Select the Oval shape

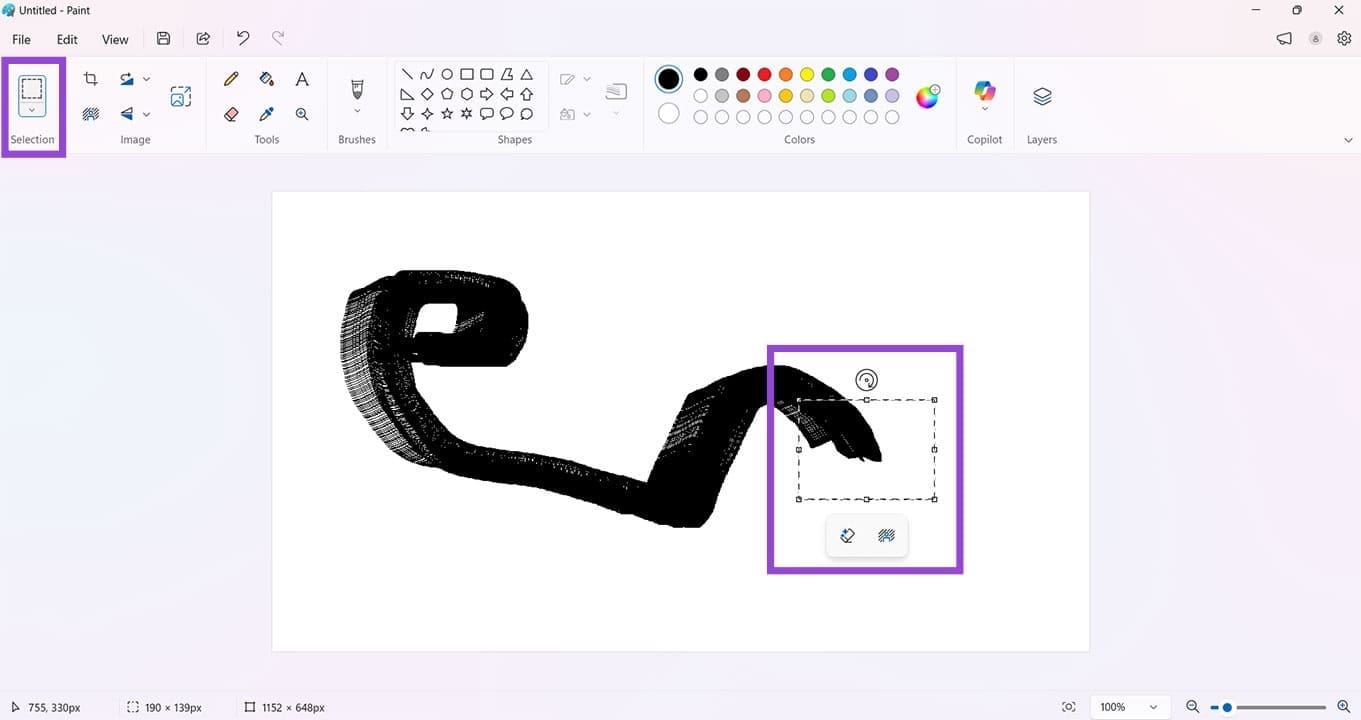pyautogui.click(x=447, y=73)
